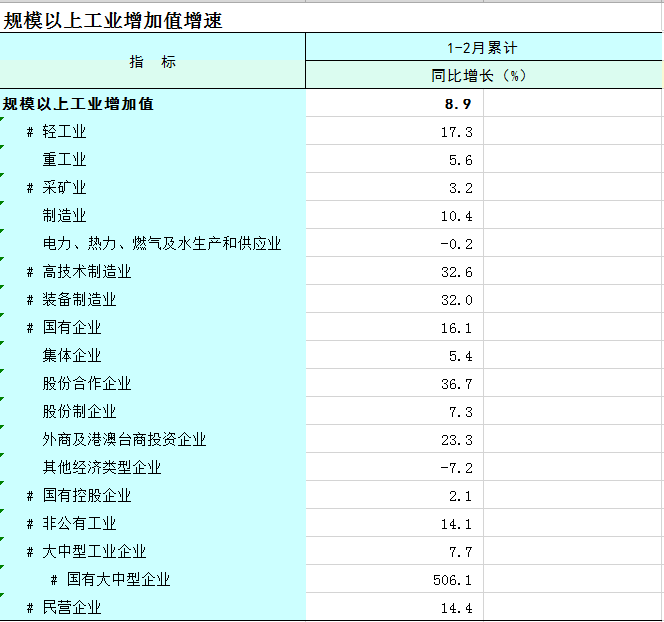
Task: Click the 8.9 value cell
Action: point(456,104)
